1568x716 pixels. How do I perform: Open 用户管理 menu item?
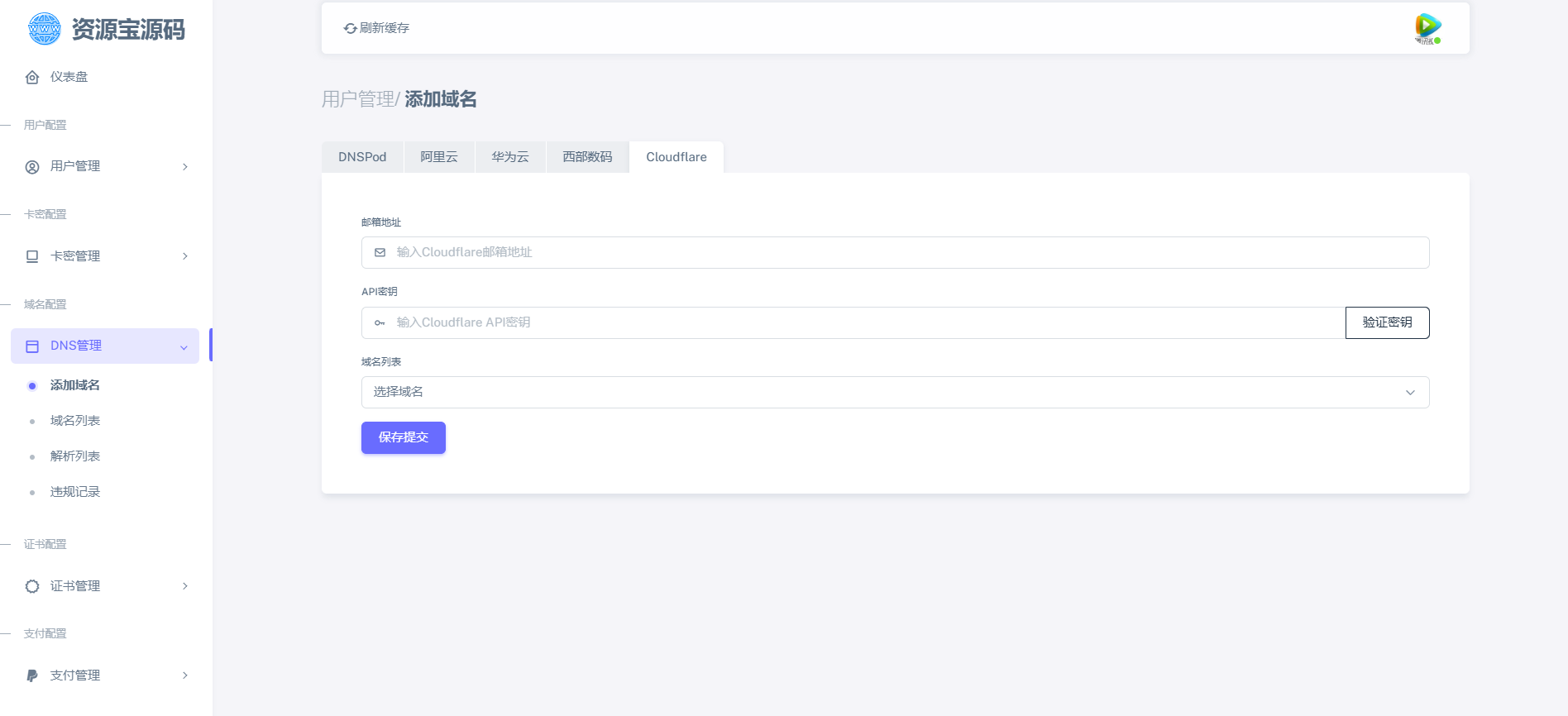click(x=105, y=167)
